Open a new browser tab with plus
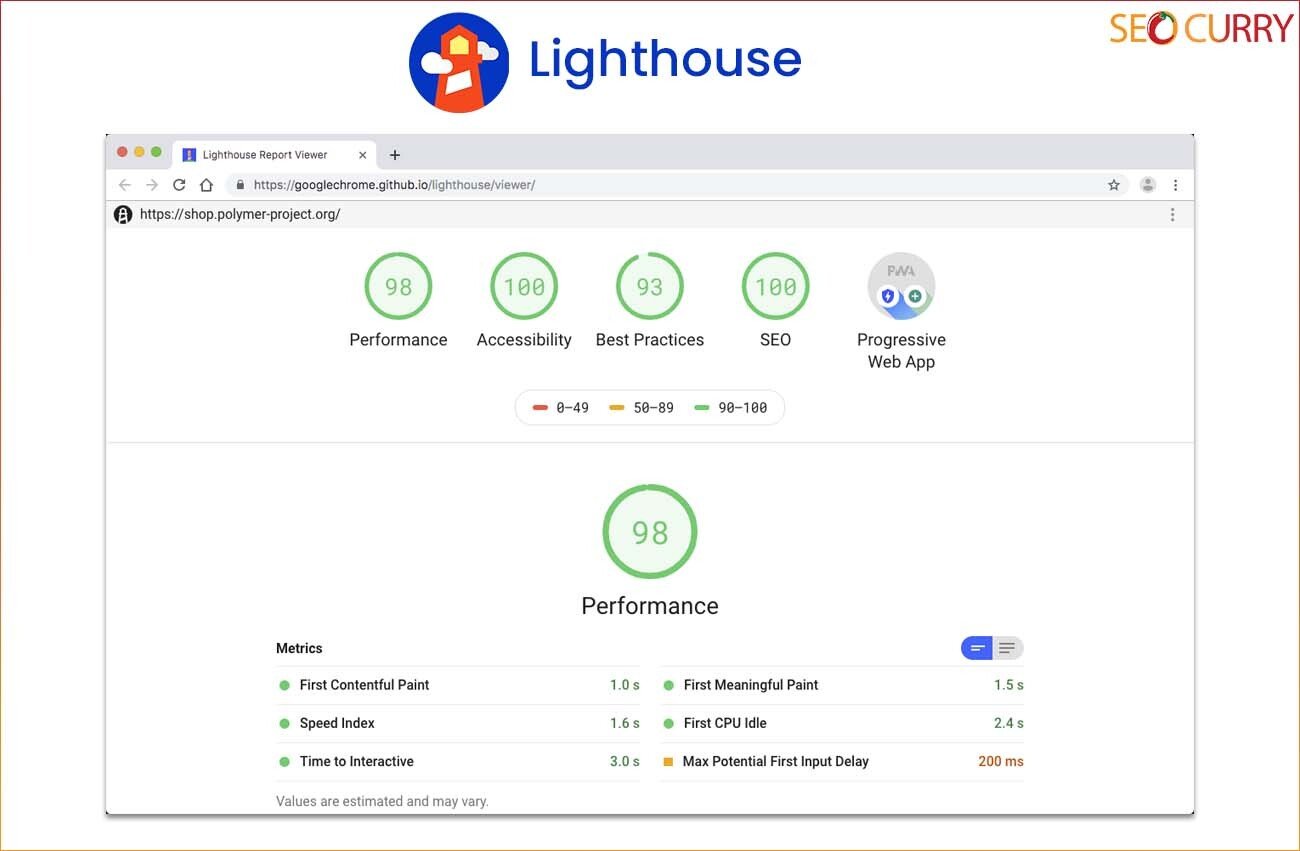 pyautogui.click(x=395, y=155)
